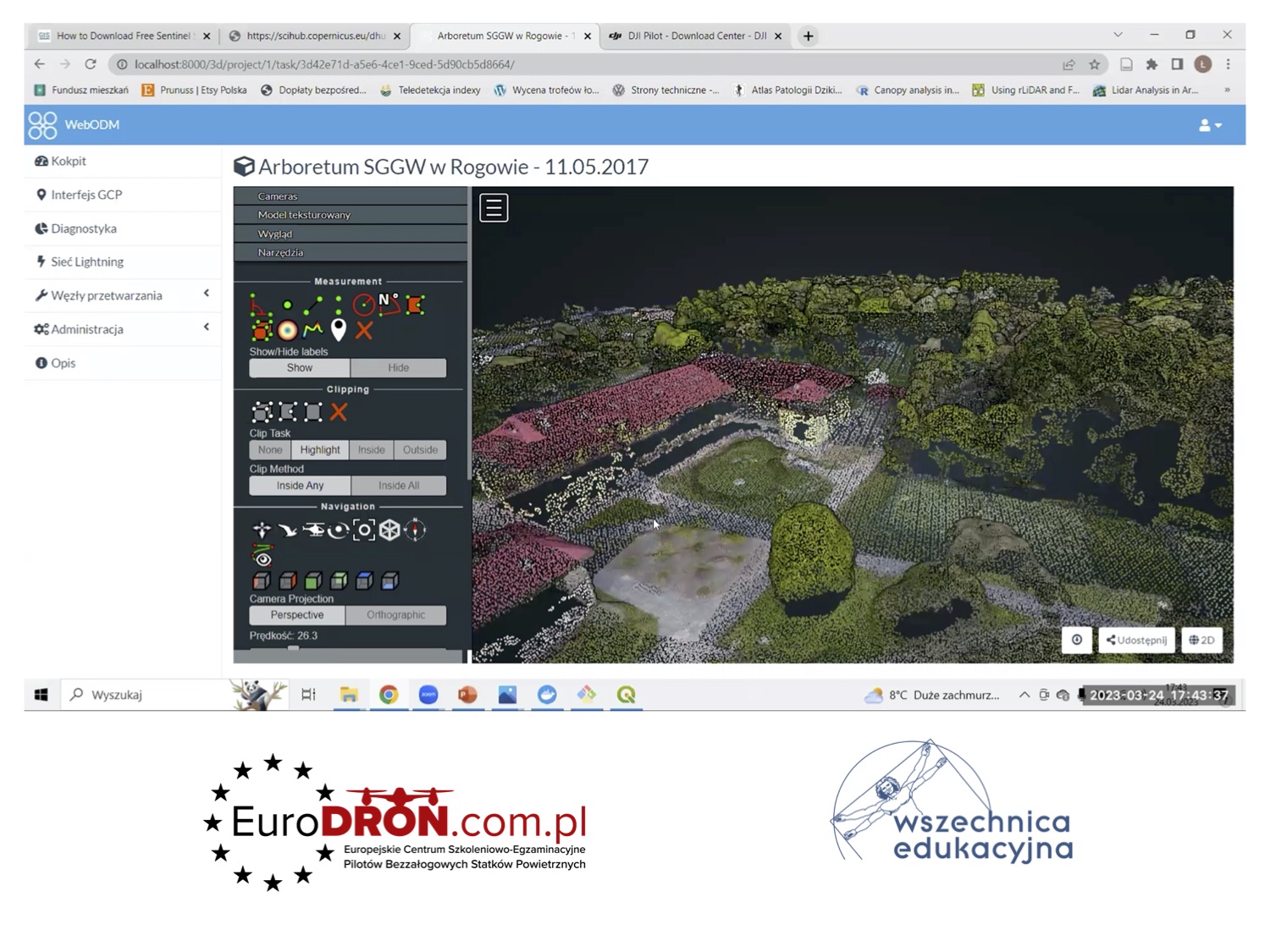Collapse the Narzędzia section
Viewport: 1270px width, 952px height.
pyautogui.click(x=350, y=252)
